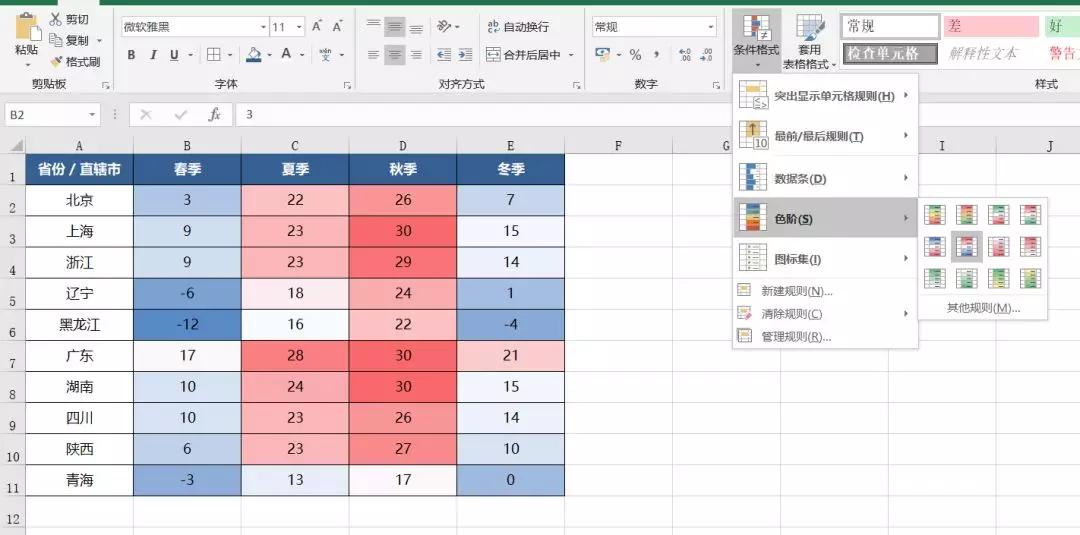Select the blue-white-red scale left of the highlighted one
This screenshot has width=1080, height=535.
tap(935, 246)
